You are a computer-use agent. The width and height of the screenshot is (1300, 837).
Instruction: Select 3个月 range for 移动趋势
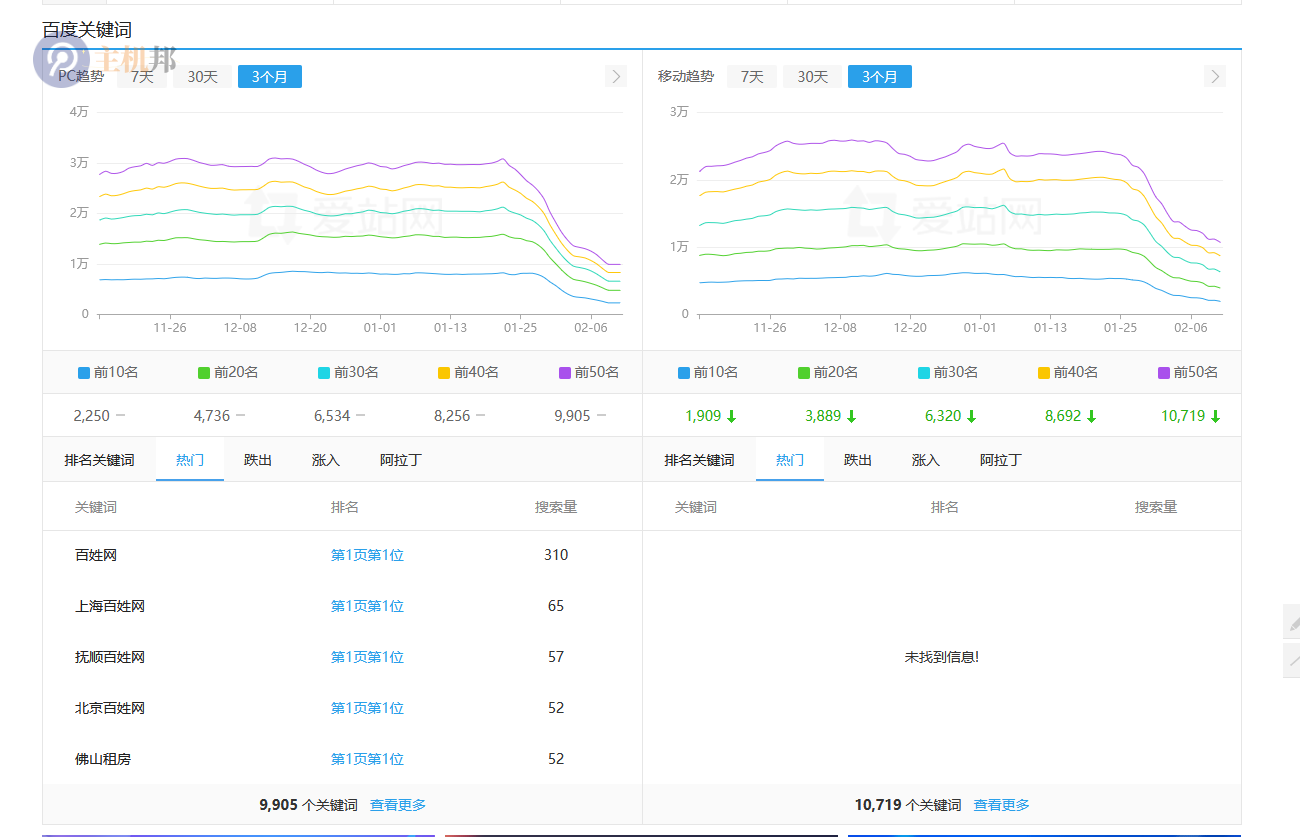(880, 76)
